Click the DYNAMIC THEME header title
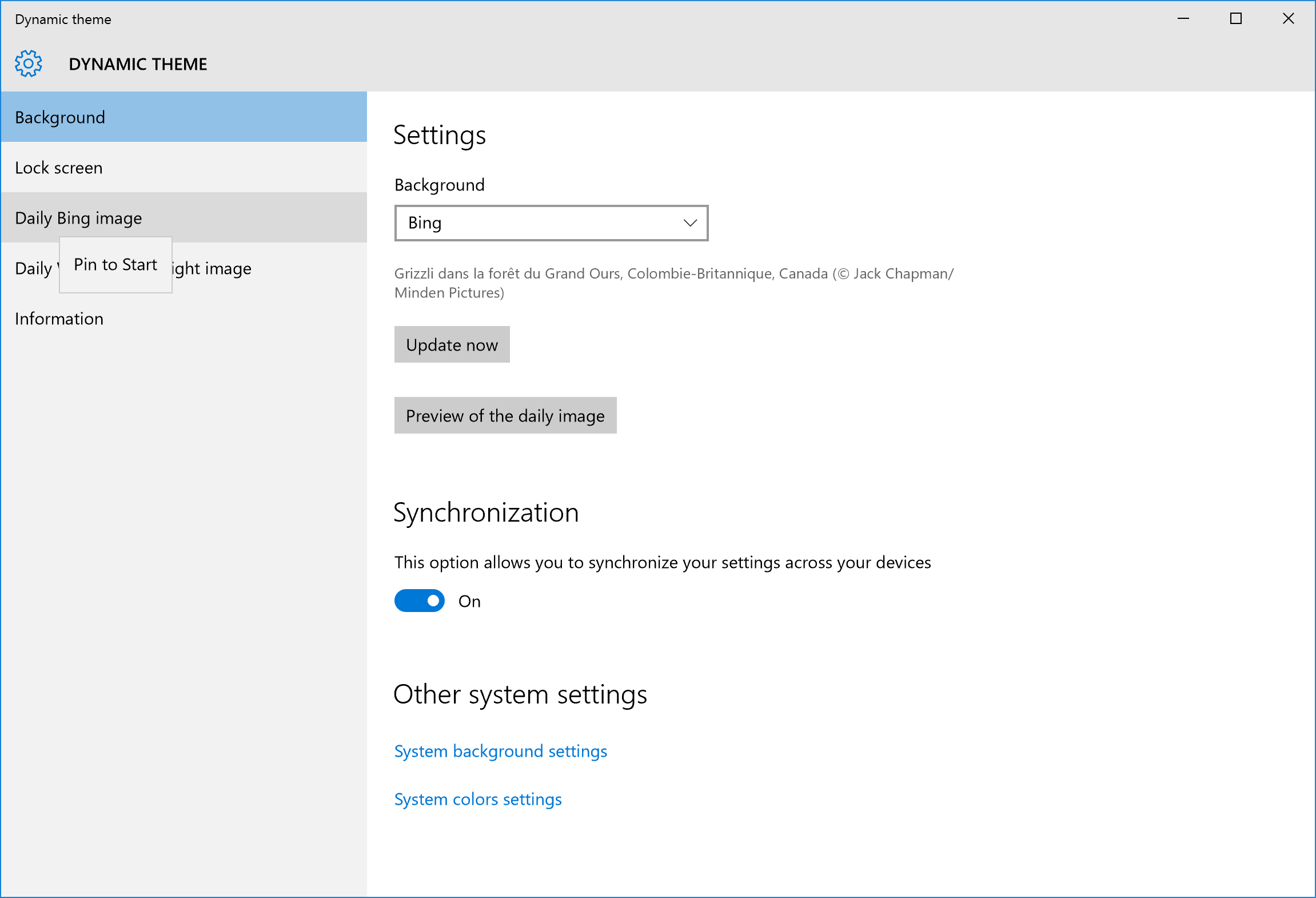The image size is (1316, 898). (138, 63)
